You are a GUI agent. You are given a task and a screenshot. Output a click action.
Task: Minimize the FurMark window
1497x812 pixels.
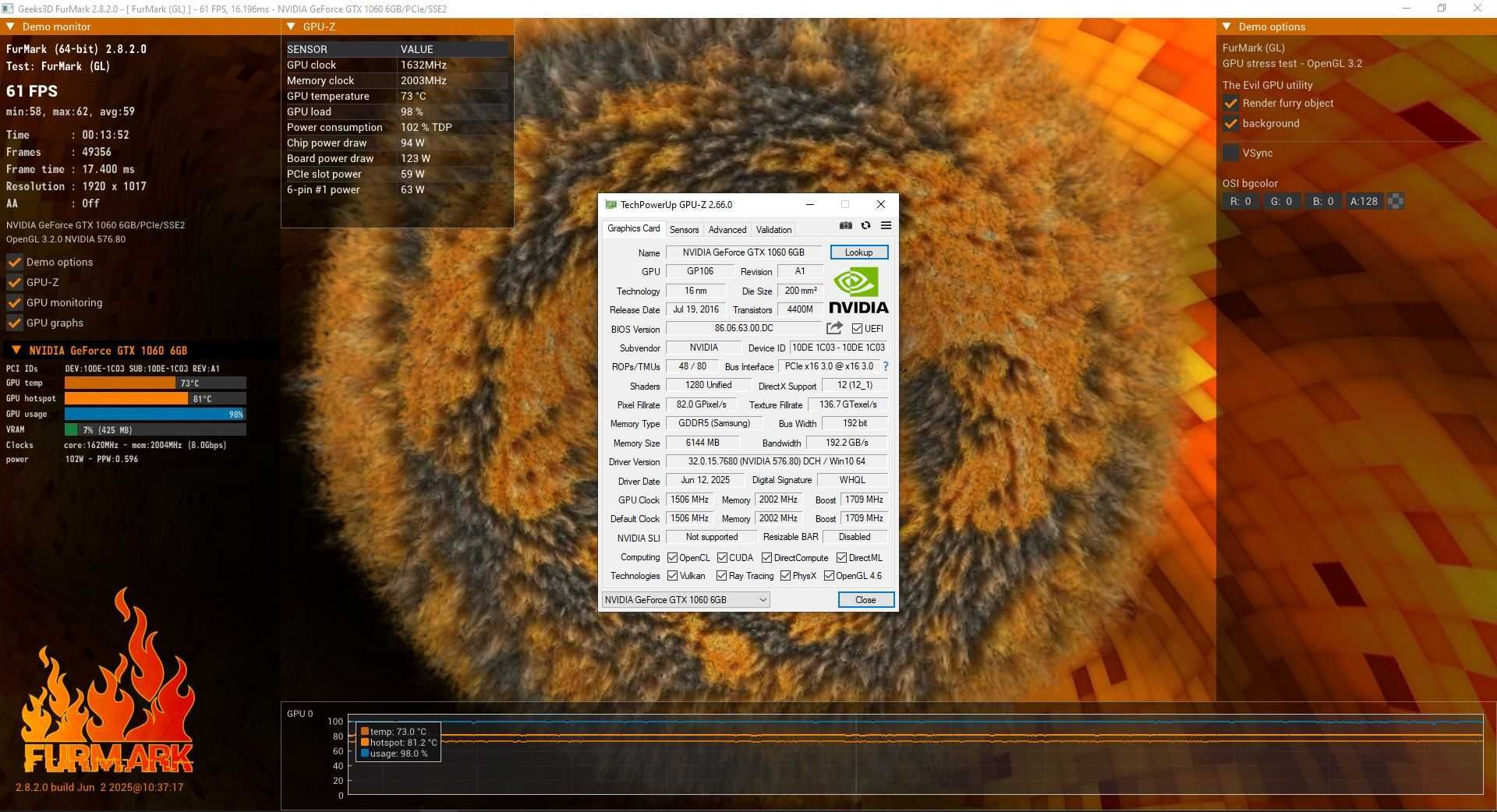click(x=1407, y=9)
